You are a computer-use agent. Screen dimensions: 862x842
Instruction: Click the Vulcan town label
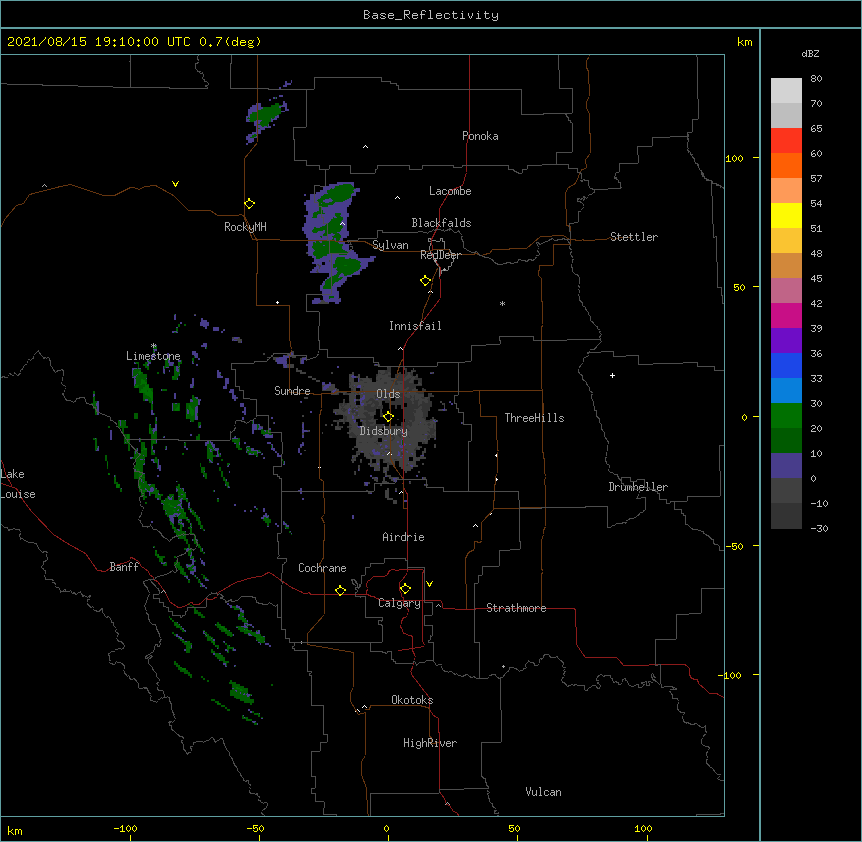tap(543, 792)
